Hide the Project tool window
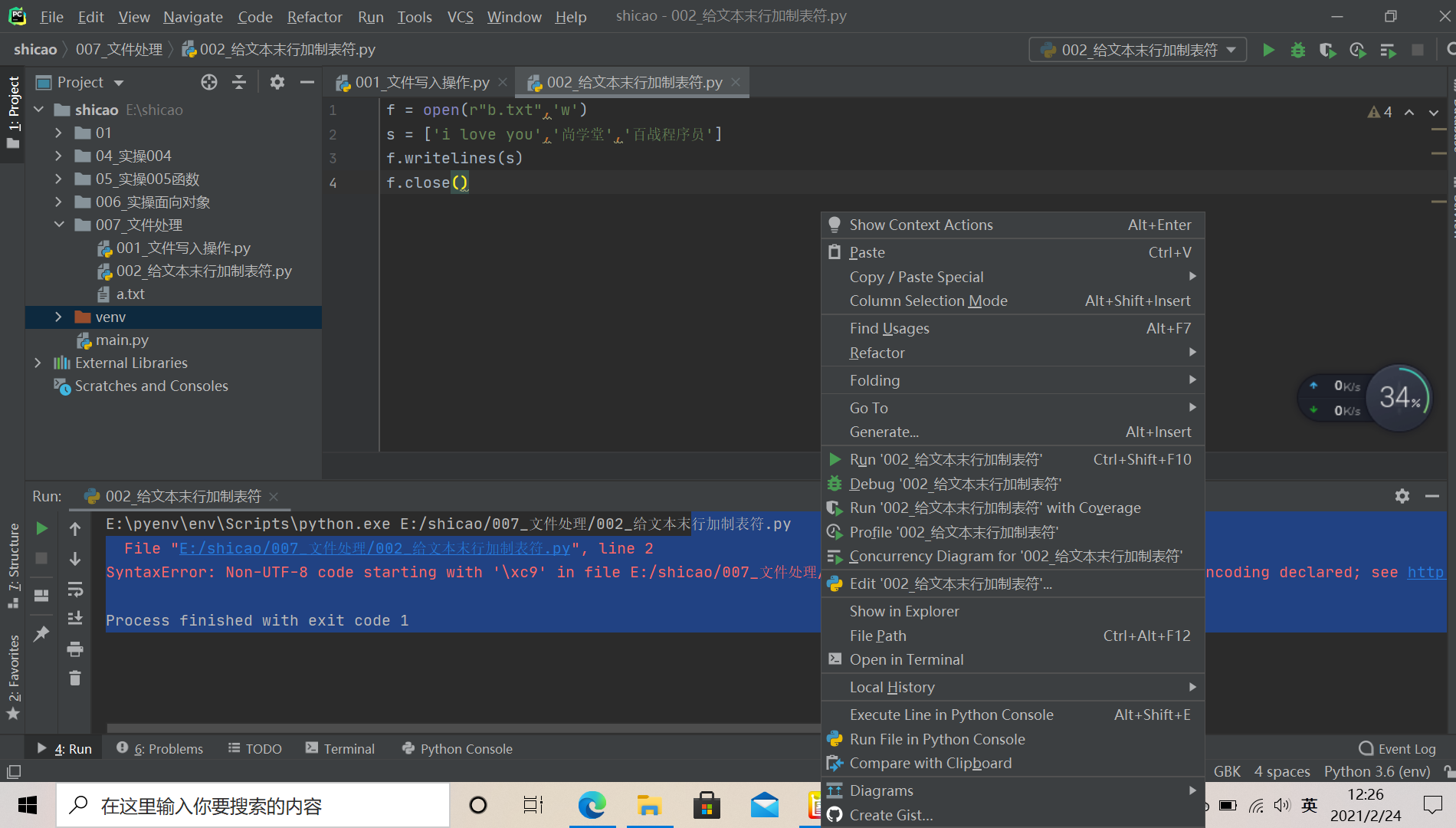The image size is (1456, 828). (307, 82)
